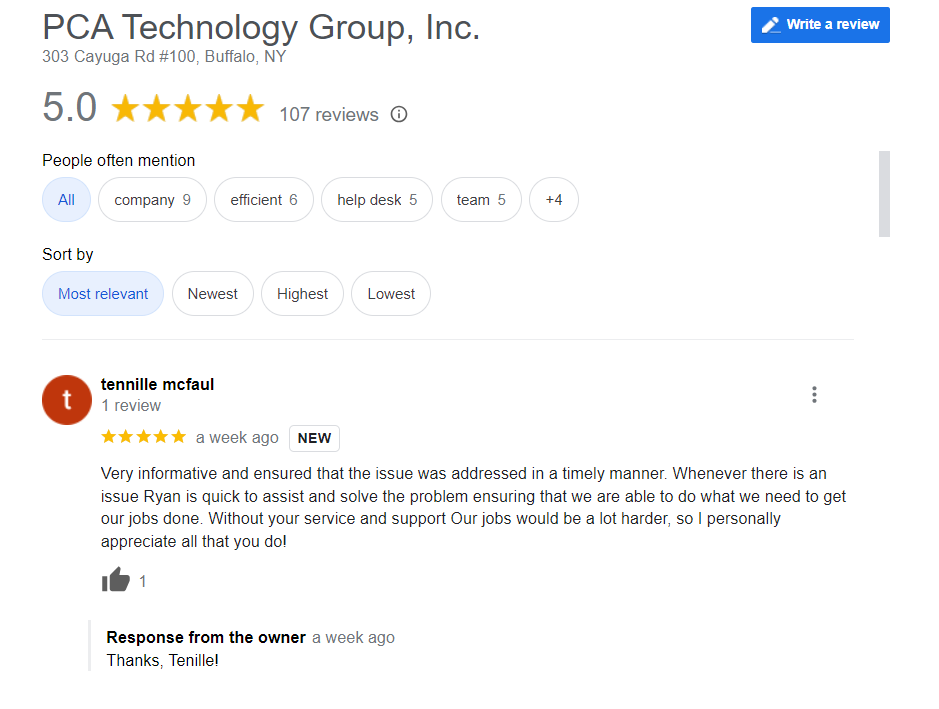Filter reviews mentioning help desk
The image size is (939, 709).
[x=377, y=200]
